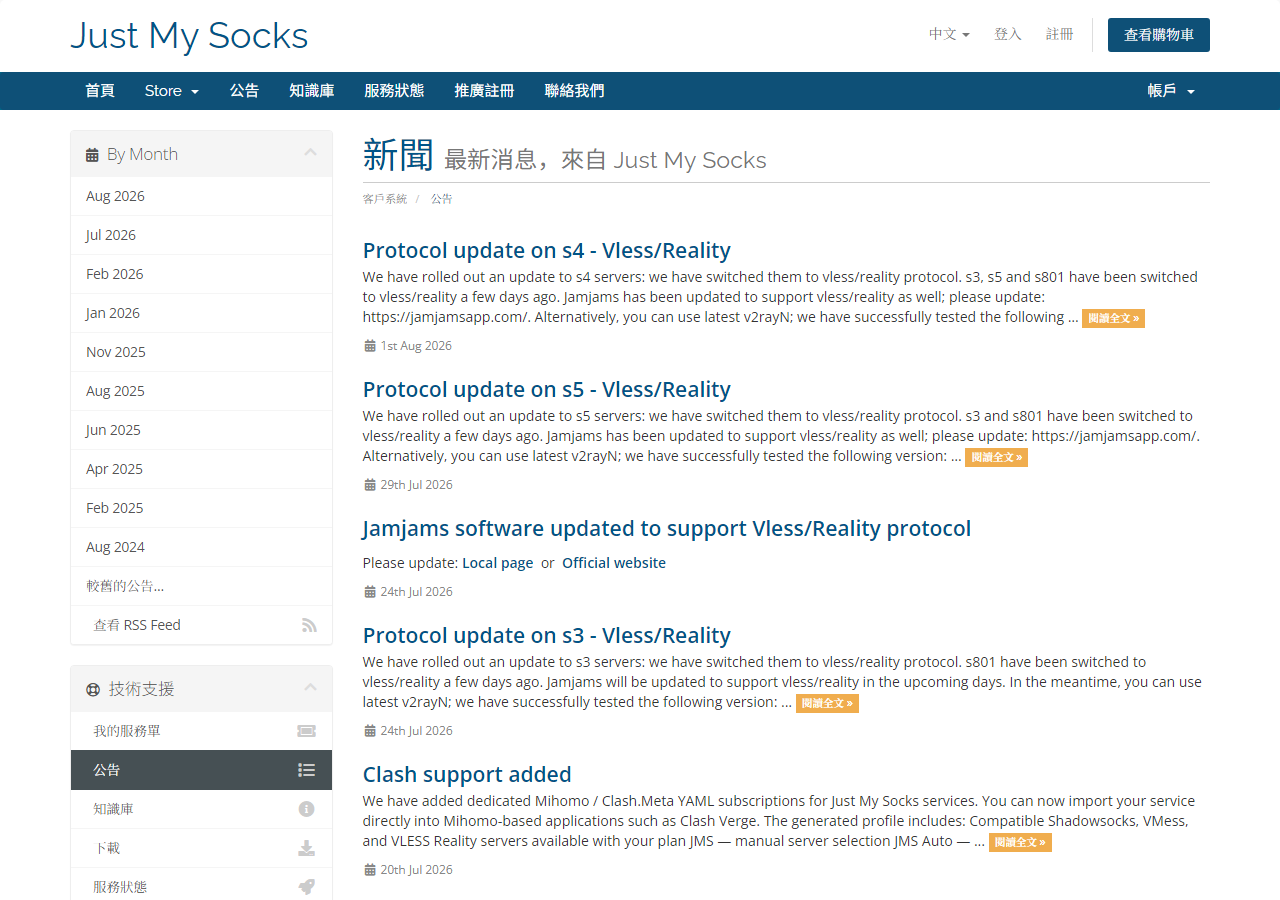Filter announcements by Jul 2026
The height and width of the screenshot is (900, 1280).
(201, 235)
